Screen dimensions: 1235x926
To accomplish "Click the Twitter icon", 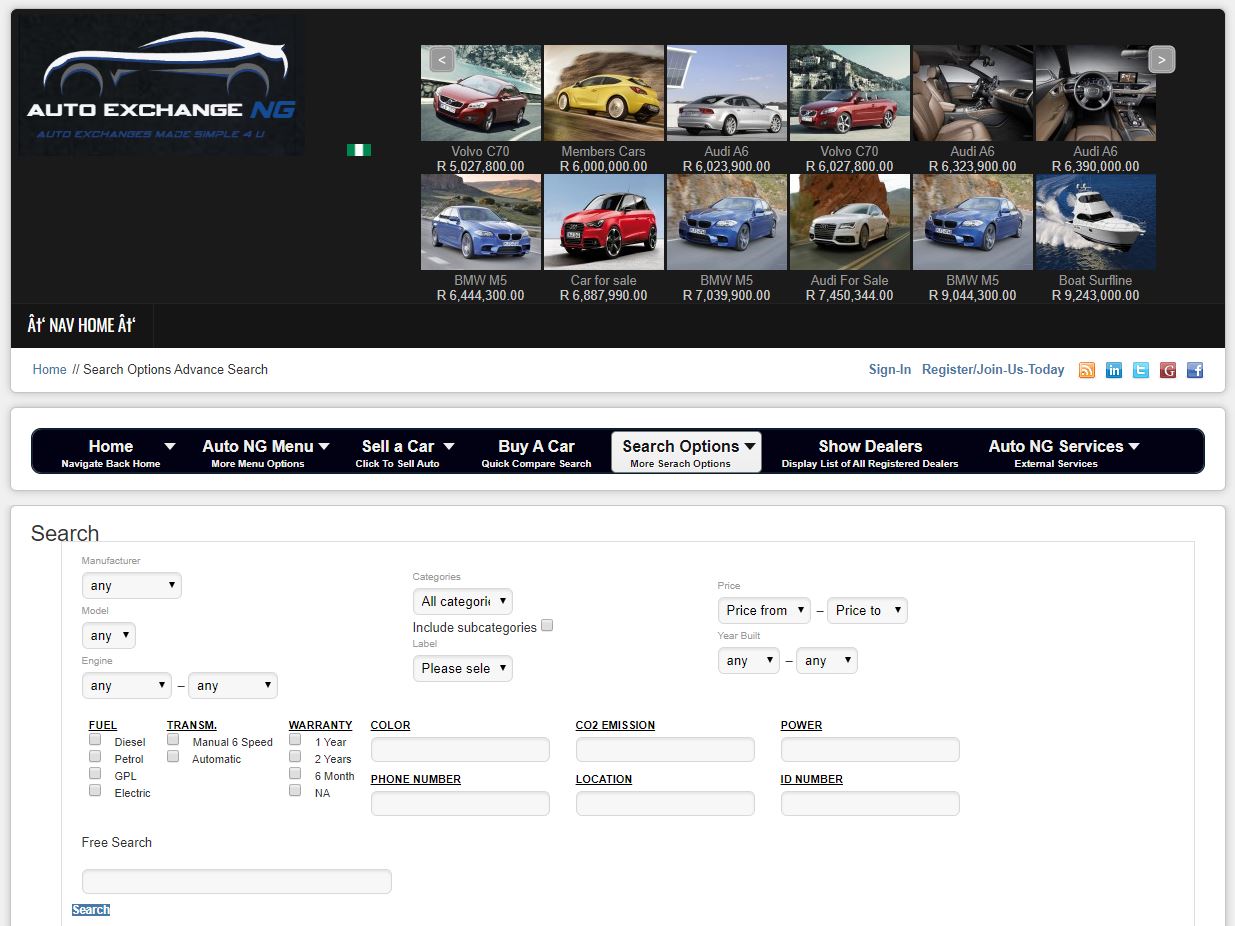I will pos(1141,370).
